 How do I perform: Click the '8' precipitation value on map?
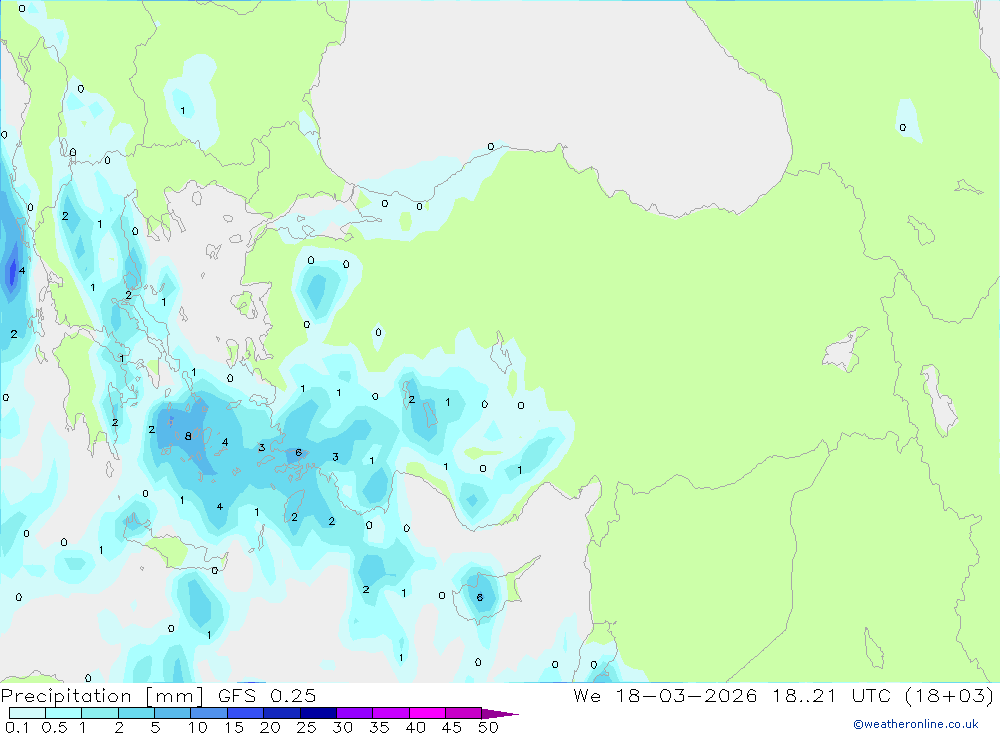[188, 436]
